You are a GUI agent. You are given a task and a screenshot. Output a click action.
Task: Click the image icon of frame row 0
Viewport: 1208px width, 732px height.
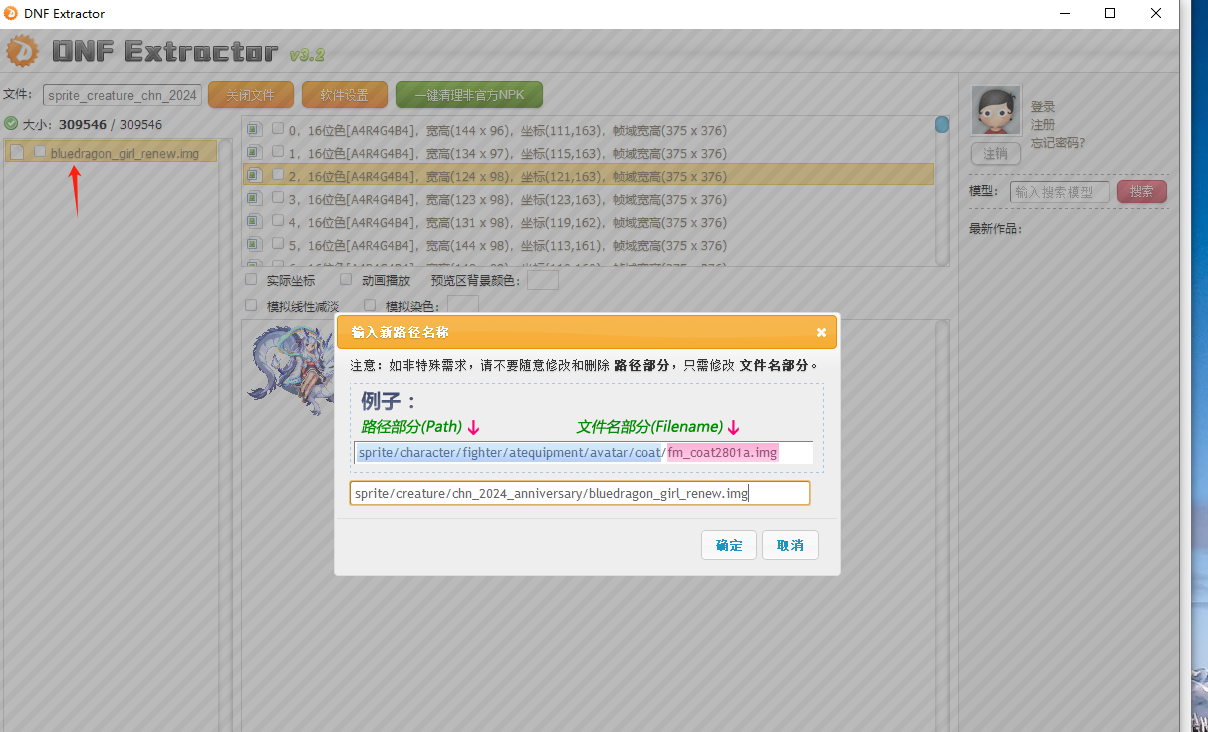coord(254,129)
